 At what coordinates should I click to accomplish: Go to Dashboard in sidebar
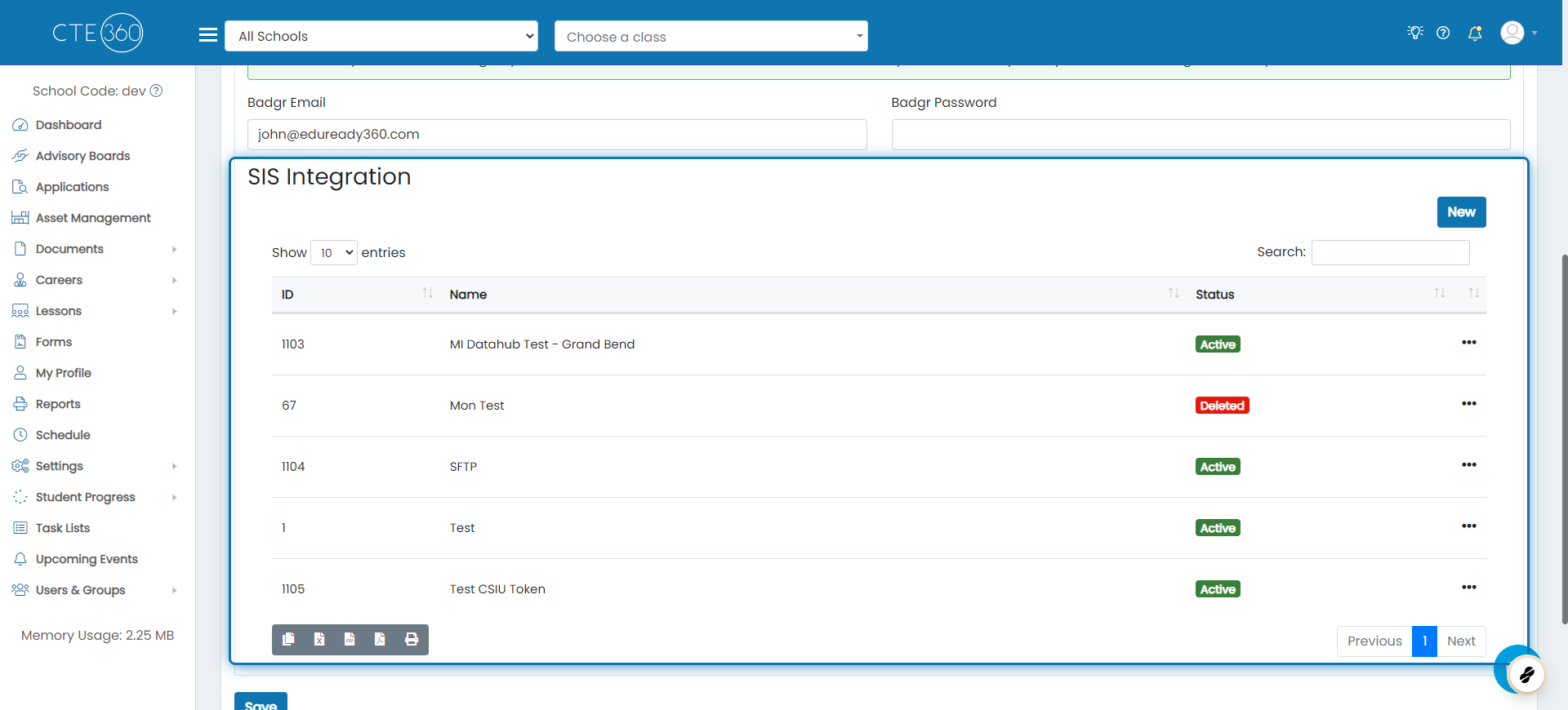[x=69, y=125]
